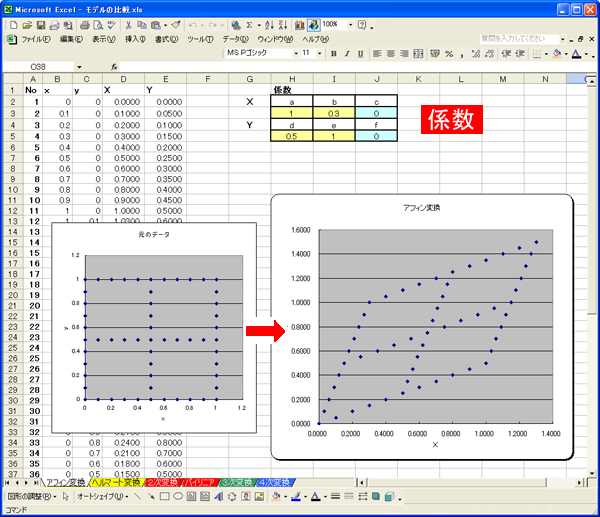Click the オートシェイプ button
The image size is (600, 517).
(104, 496)
